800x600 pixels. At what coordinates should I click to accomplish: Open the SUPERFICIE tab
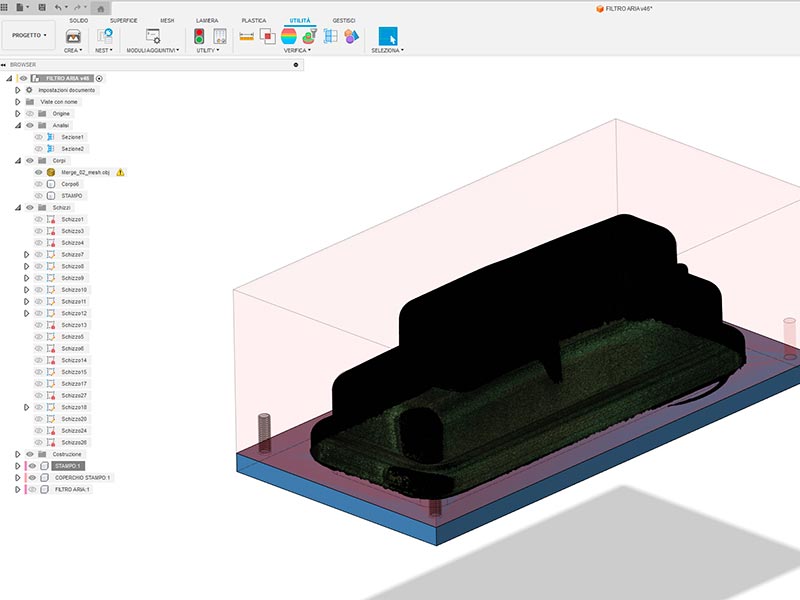coord(124,20)
